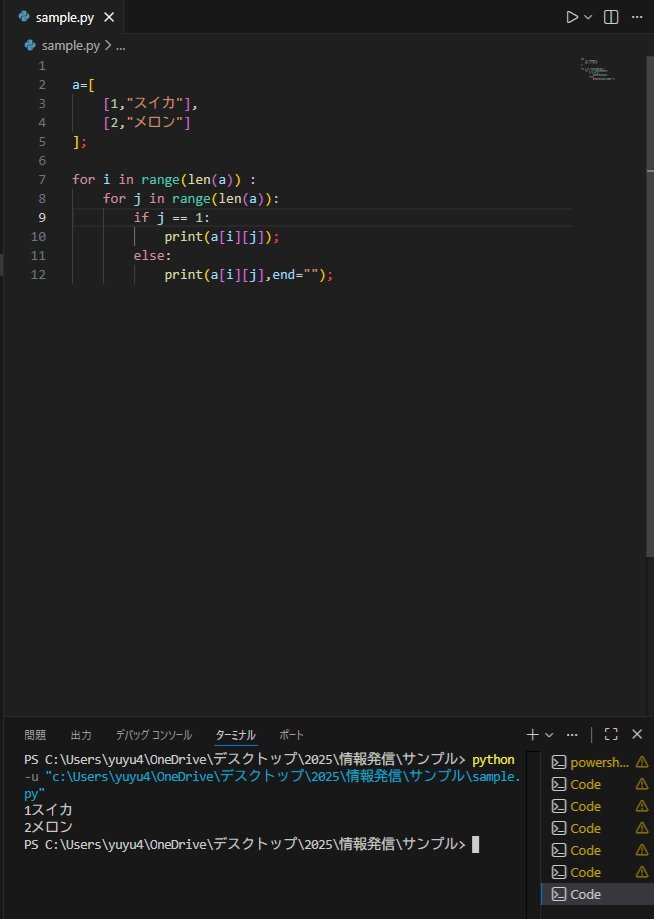Open the 出力 panel tab
The height and width of the screenshot is (919, 654).
coord(81,734)
